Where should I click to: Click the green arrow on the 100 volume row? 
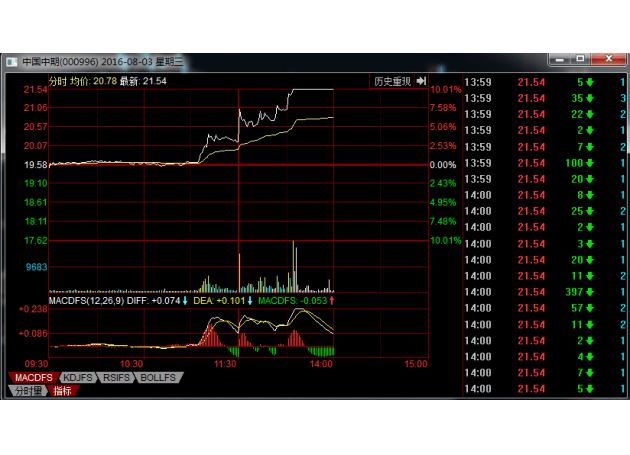(x=590, y=162)
